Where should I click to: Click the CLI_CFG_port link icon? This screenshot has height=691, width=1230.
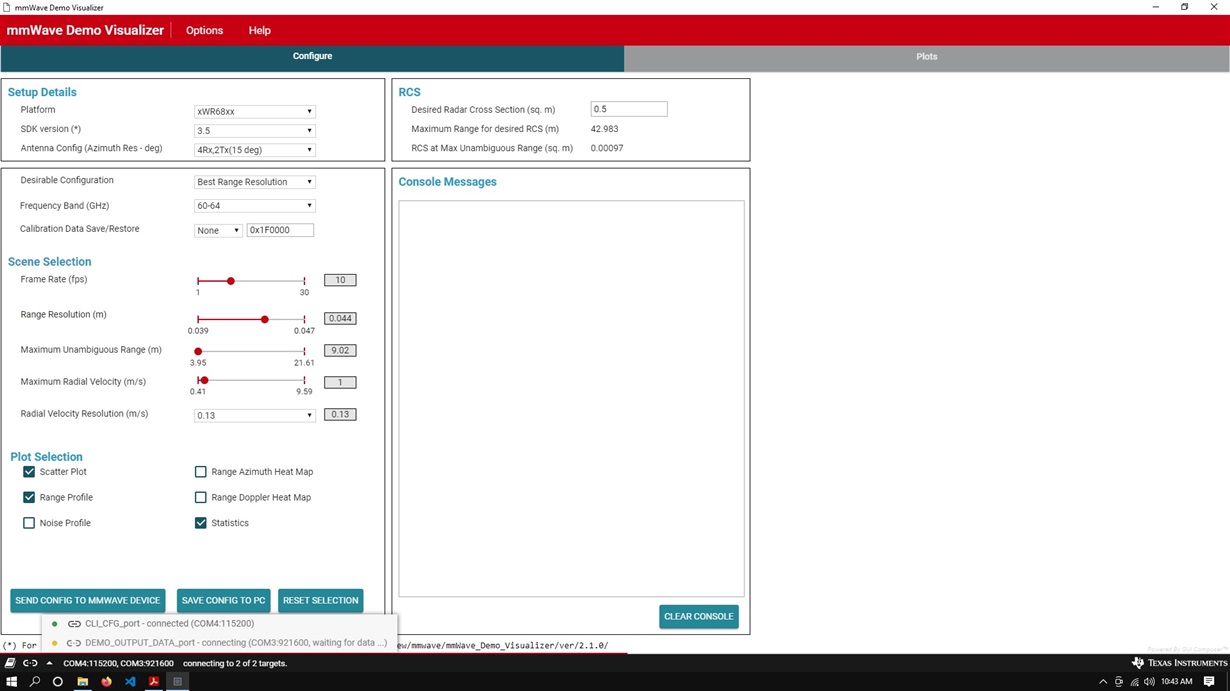coord(74,624)
